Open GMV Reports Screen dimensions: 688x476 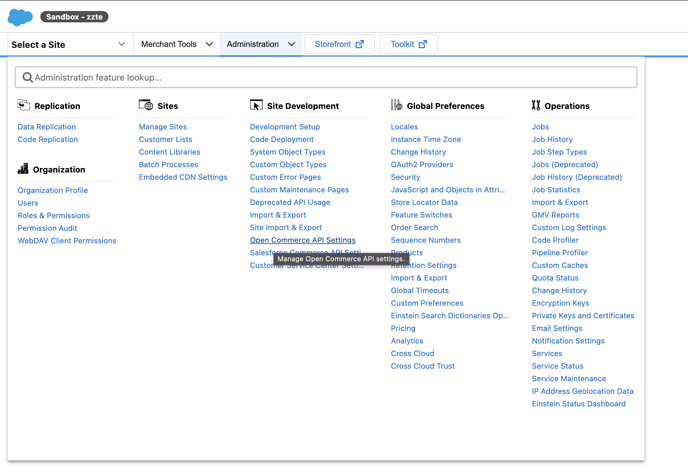coord(555,215)
